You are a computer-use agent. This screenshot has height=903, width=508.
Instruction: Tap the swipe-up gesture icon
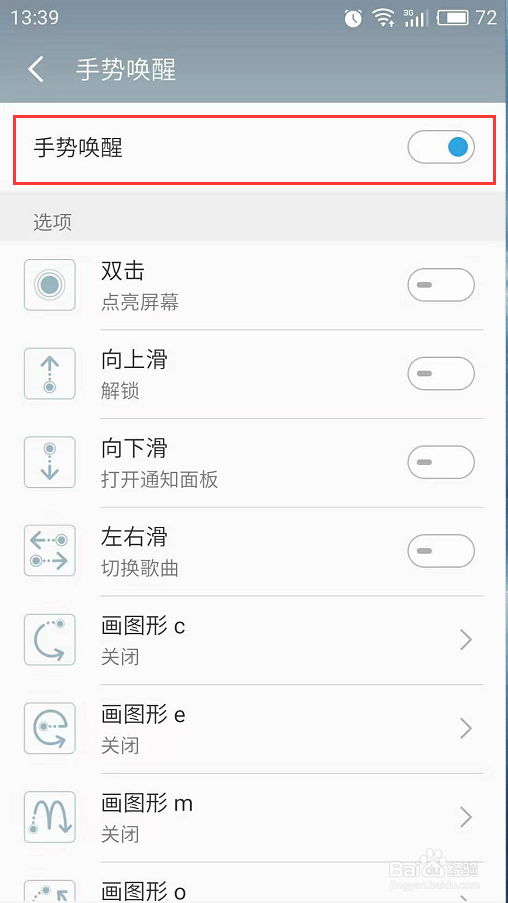pos(50,373)
